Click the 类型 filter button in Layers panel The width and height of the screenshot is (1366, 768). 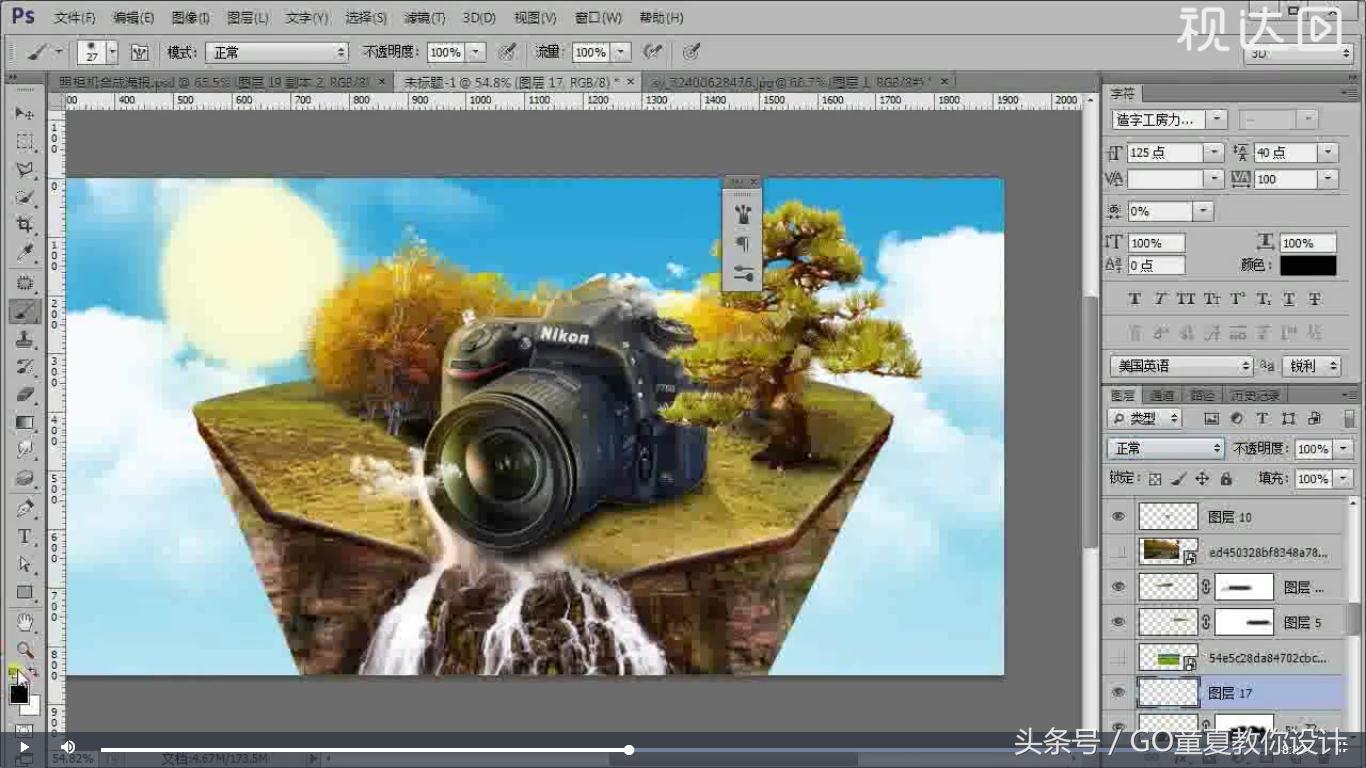[x=1143, y=418]
